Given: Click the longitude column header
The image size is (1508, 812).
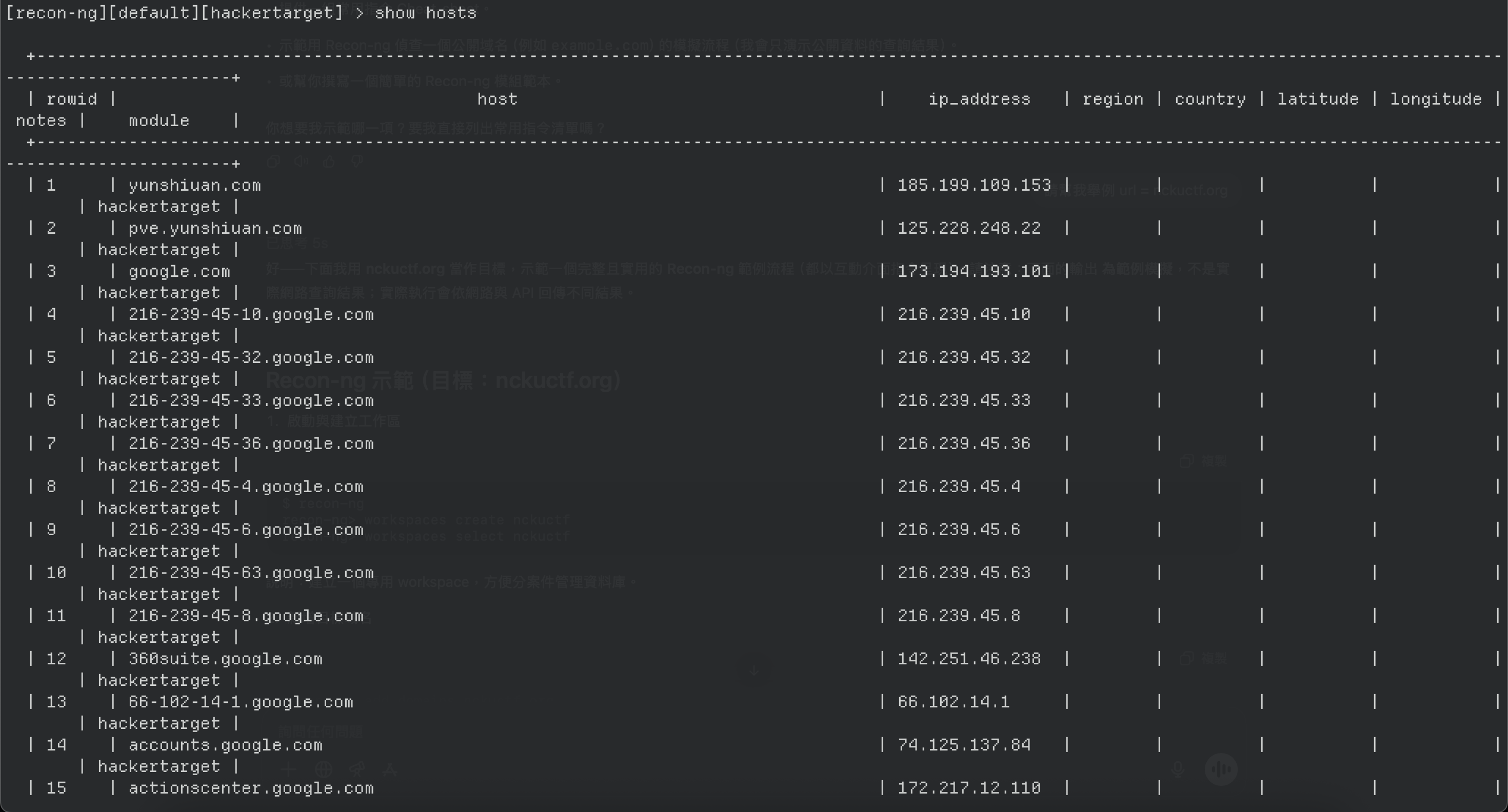Looking at the screenshot, I should tap(1435, 99).
